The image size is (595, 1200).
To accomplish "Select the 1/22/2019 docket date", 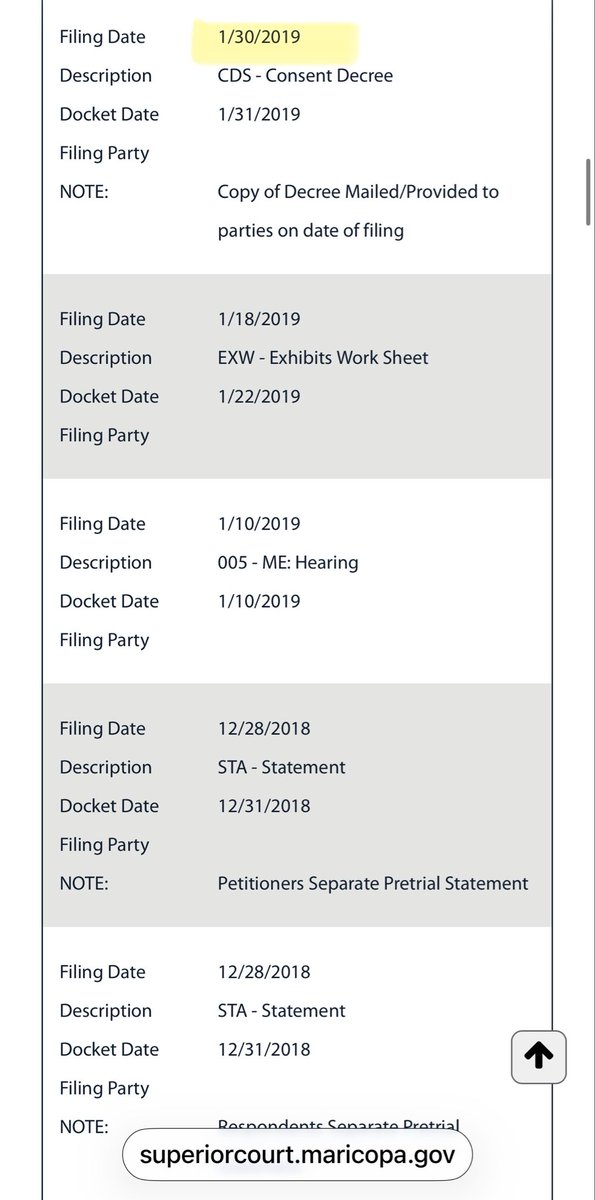I will click(x=259, y=396).
